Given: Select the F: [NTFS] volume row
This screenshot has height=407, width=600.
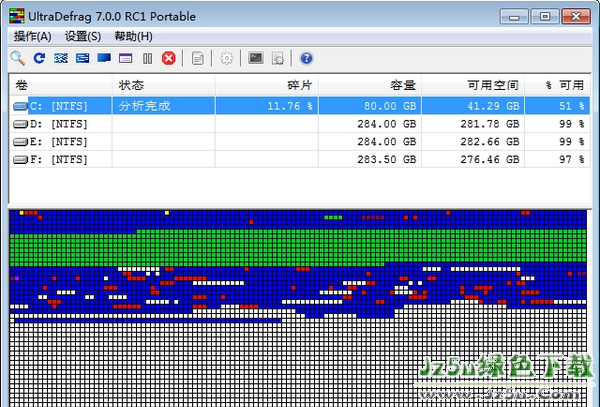Looking at the screenshot, I should [300, 159].
